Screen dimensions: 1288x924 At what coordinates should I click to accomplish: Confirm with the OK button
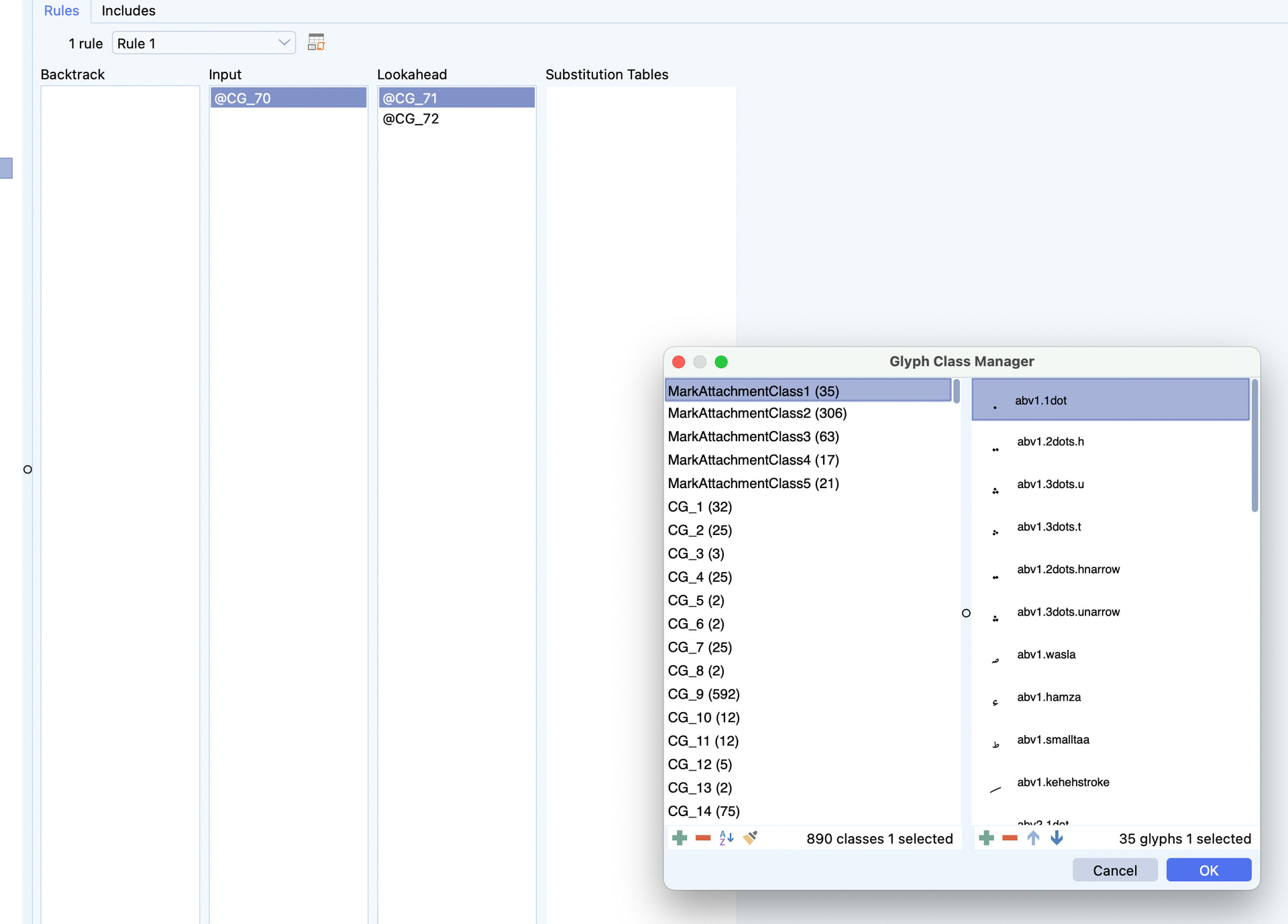pos(1208,870)
